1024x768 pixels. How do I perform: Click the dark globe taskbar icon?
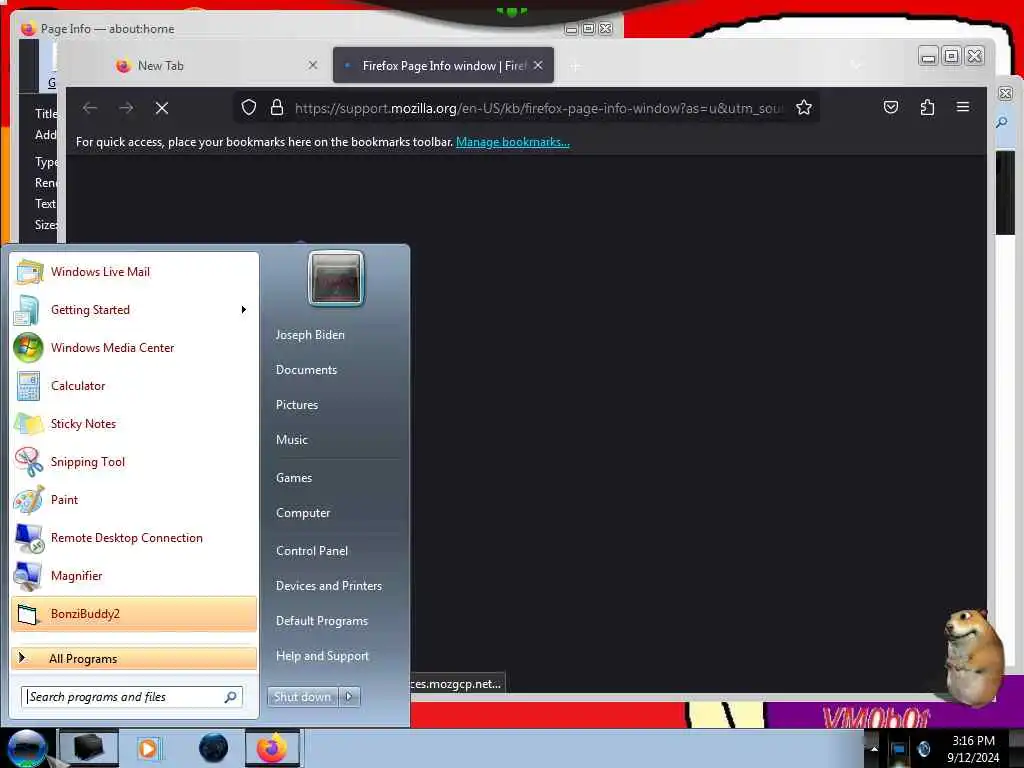(213, 748)
